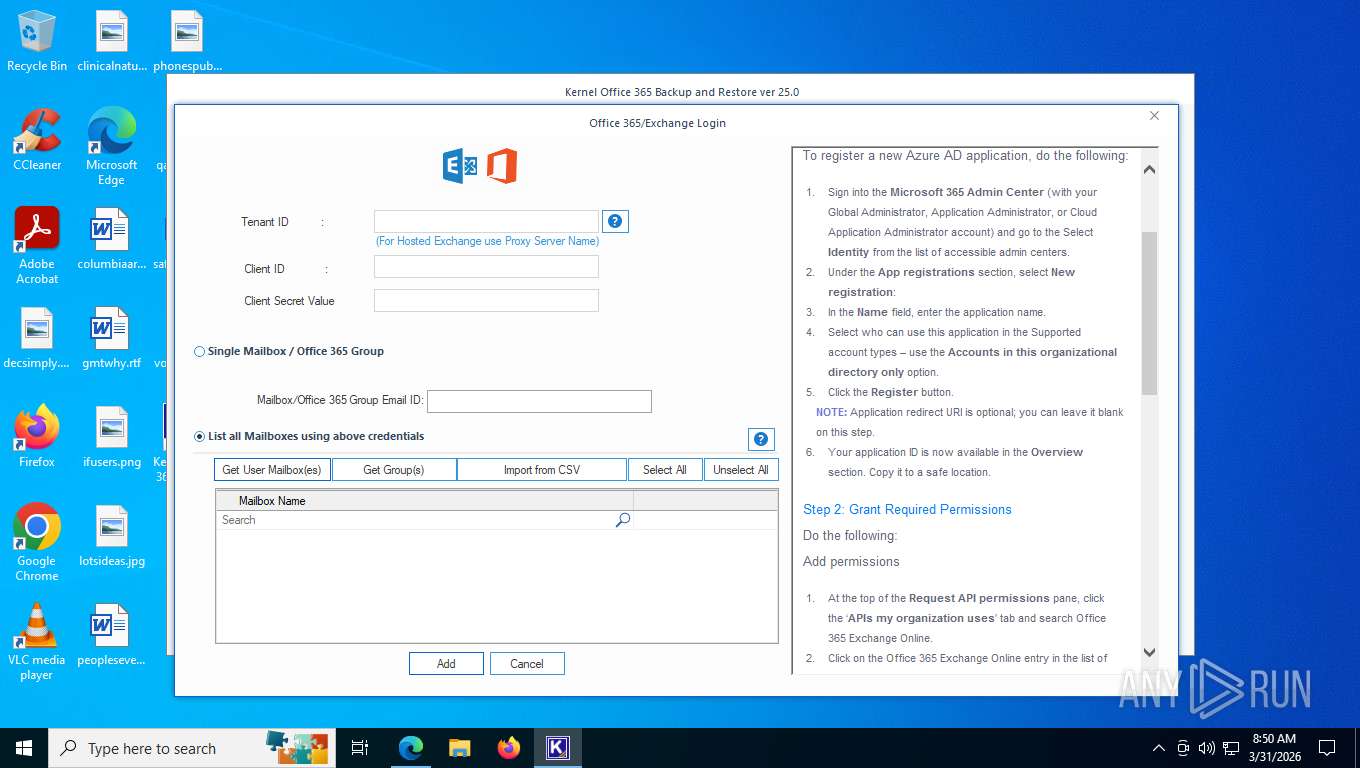The width and height of the screenshot is (1360, 768).
Task: Click the help panel scrollbar thumb
Action: pos(1149,312)
